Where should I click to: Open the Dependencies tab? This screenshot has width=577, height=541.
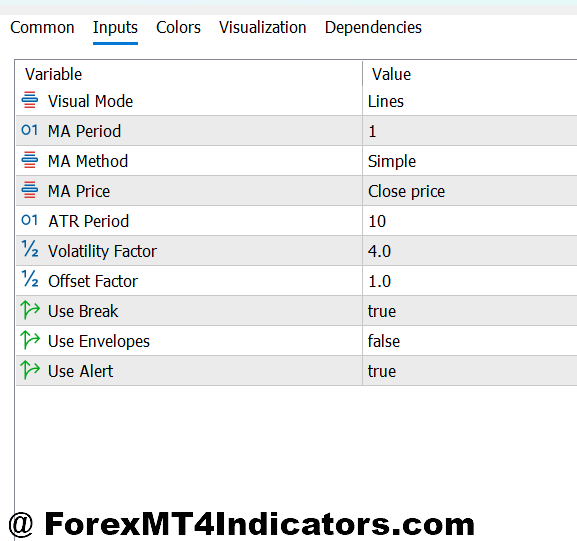coord(373,28)
